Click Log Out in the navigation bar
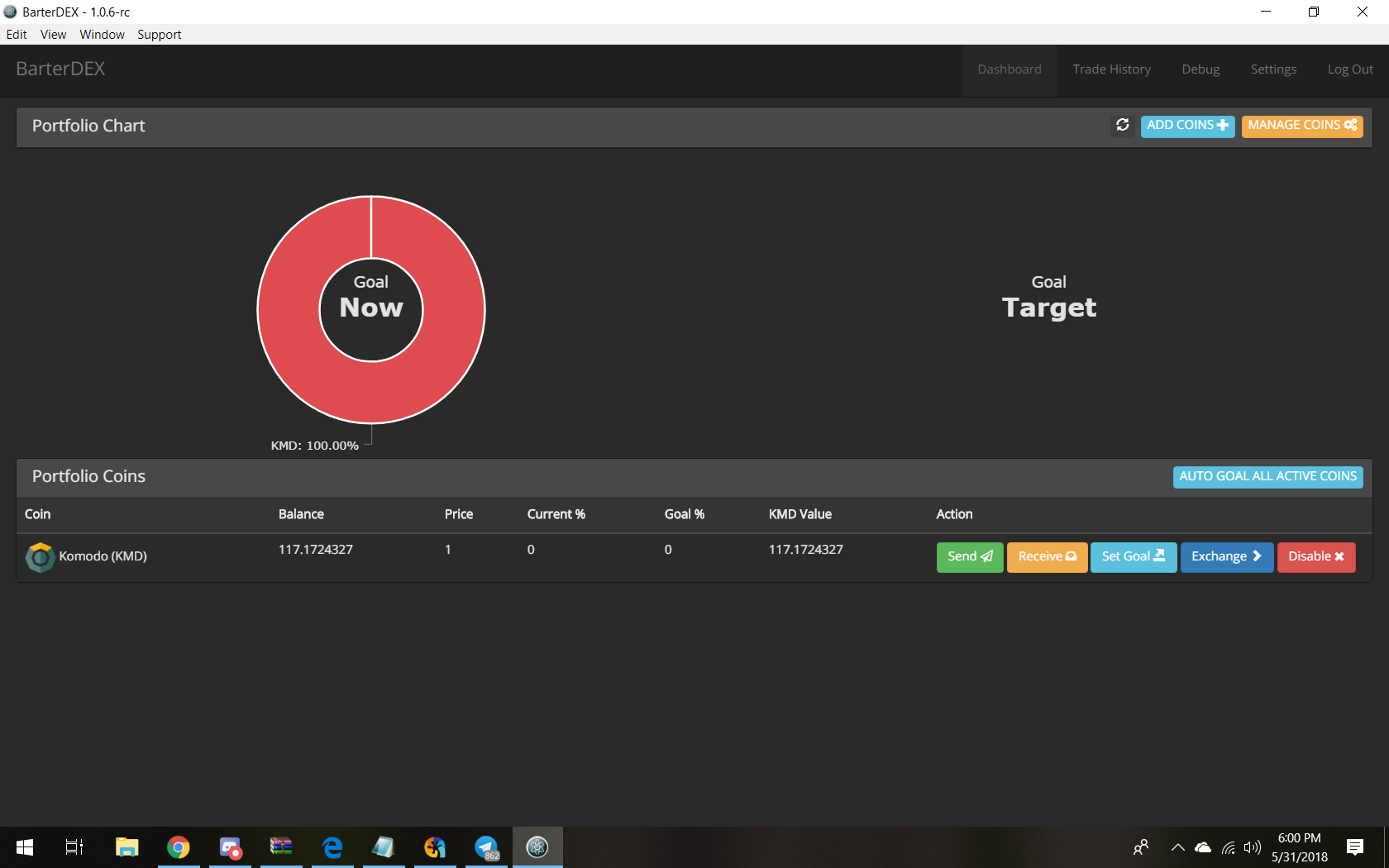1389x868 pixels. 1350,69
